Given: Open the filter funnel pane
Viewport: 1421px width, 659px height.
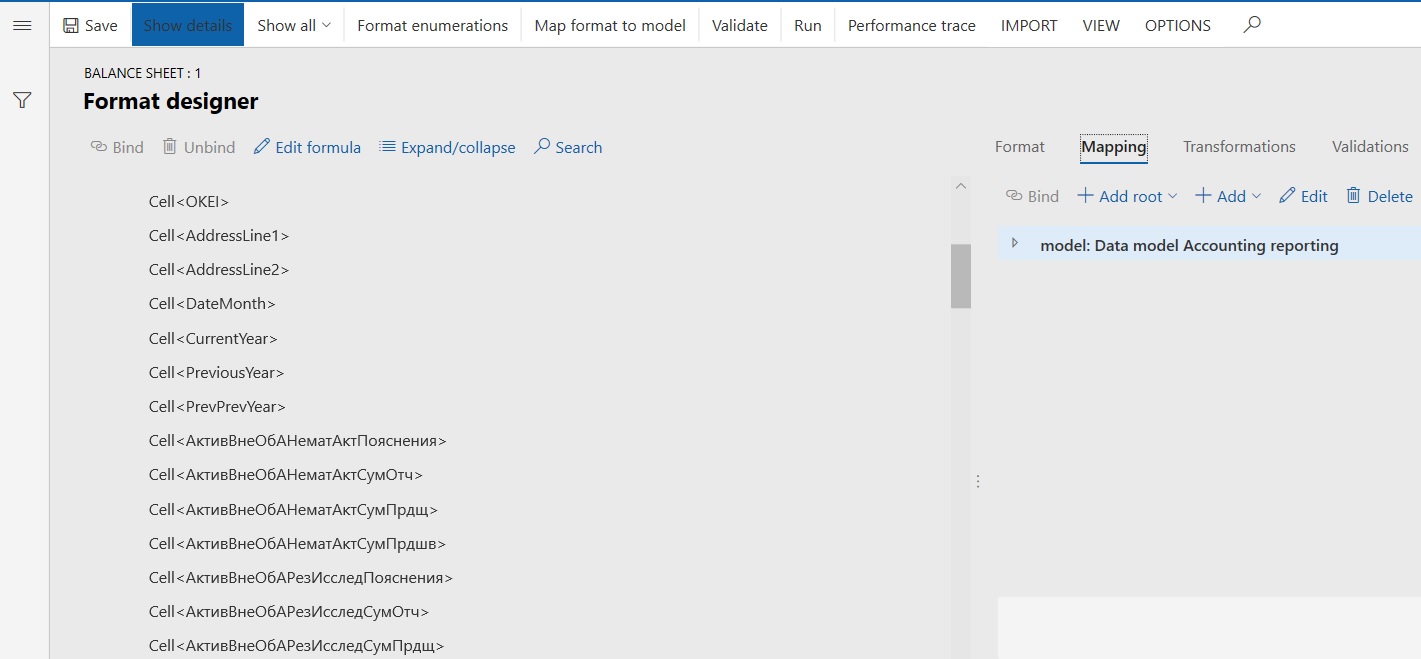Looking at the screenshot, I should (x=22, y=100).
